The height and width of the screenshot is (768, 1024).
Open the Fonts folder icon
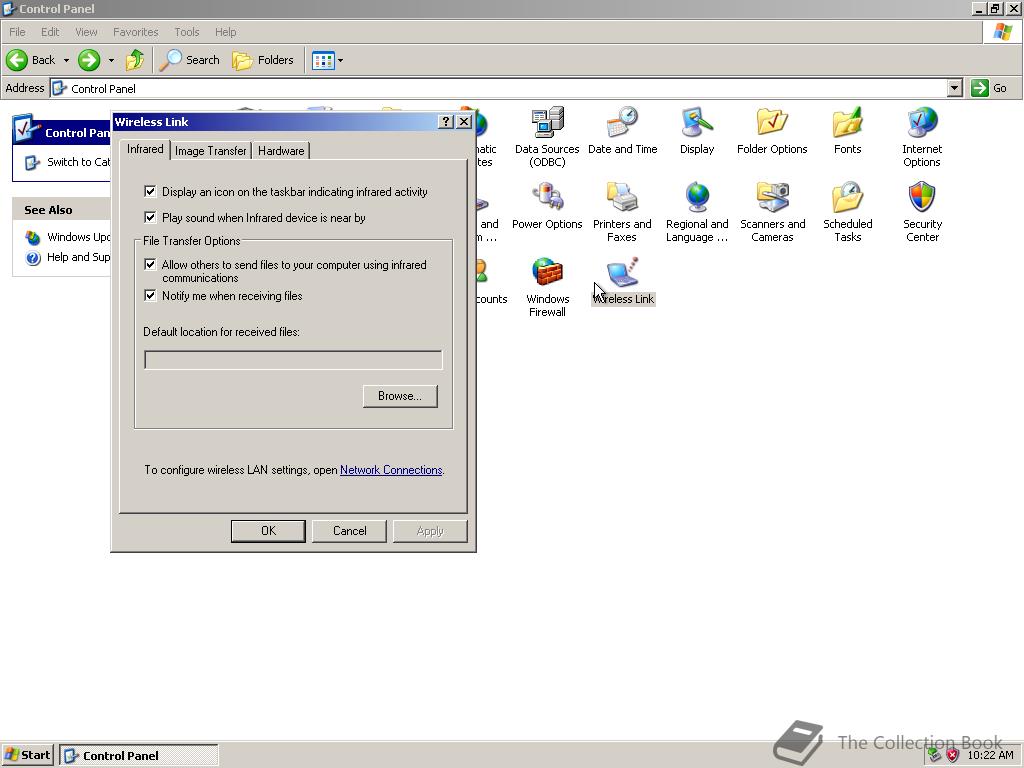847,122
